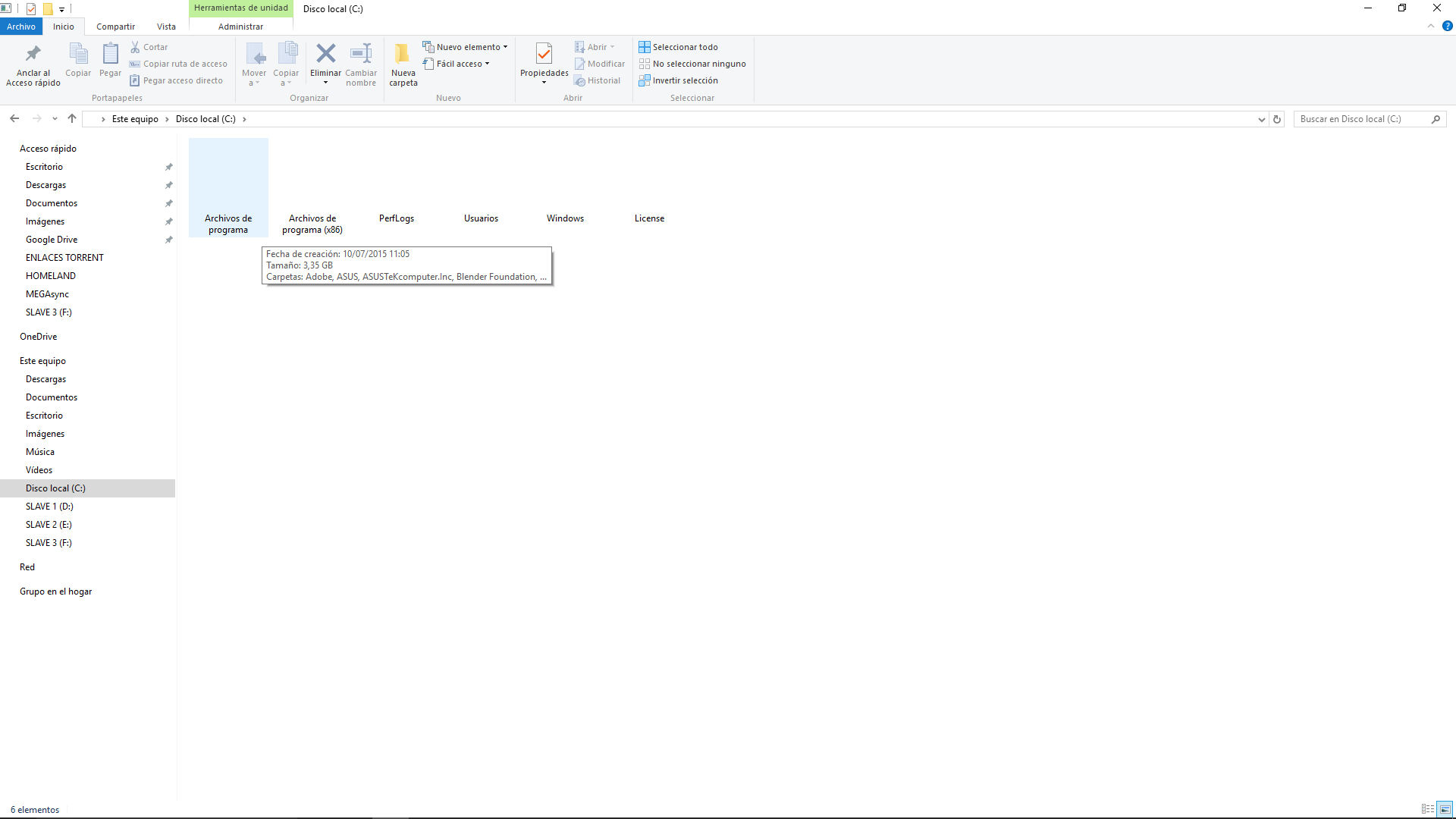
Task: Click the Help question mark icon
Action: pyautogui.click(x=1447, y=26)
